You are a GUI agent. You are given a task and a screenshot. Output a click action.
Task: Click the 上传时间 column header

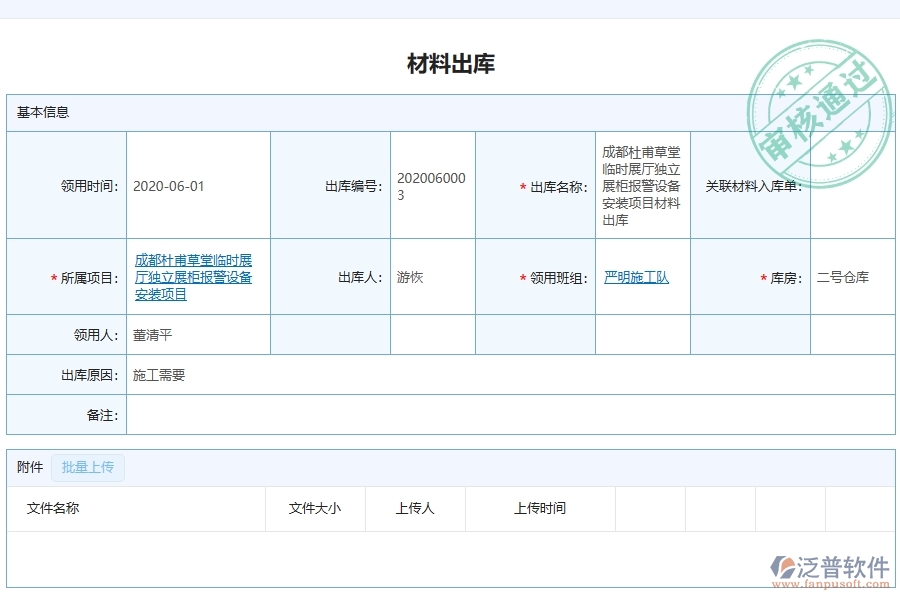(x=541, y=508)
